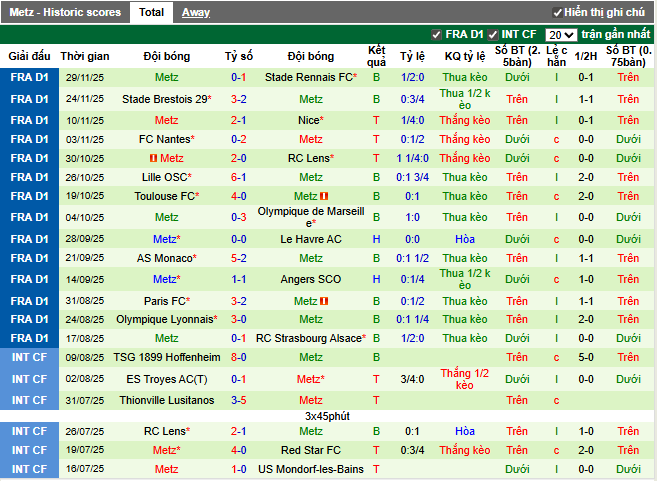Uncheck the FRA D1 filter checkbox

[436, 35]
